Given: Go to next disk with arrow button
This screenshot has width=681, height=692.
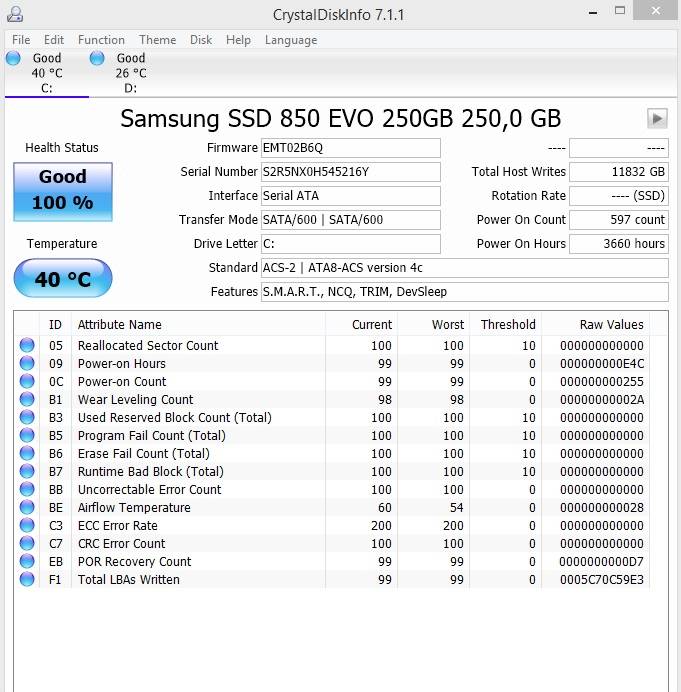Looking at the screenshot, I should [x=657, y=118].
